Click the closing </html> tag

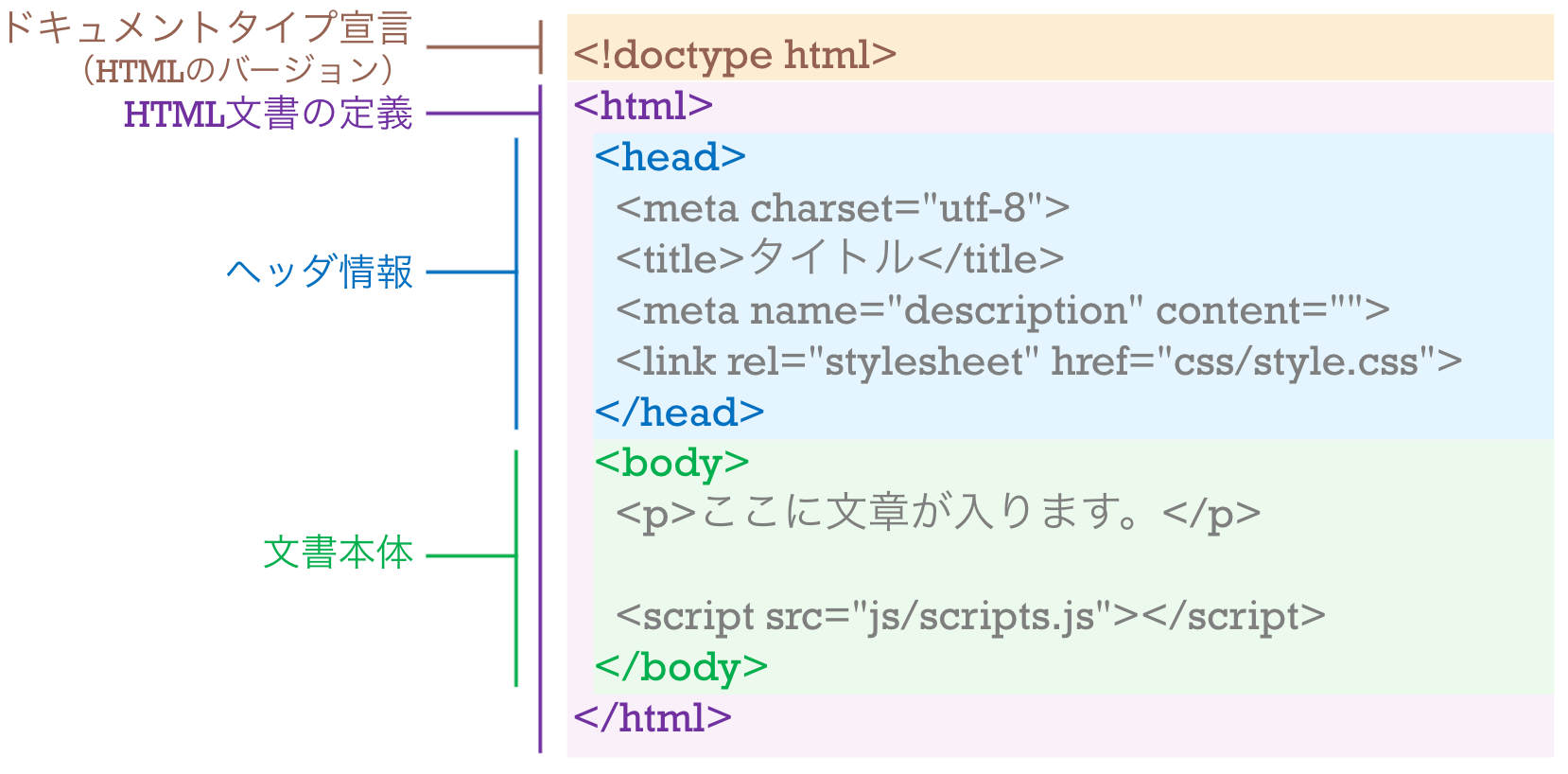pos(653,718)
